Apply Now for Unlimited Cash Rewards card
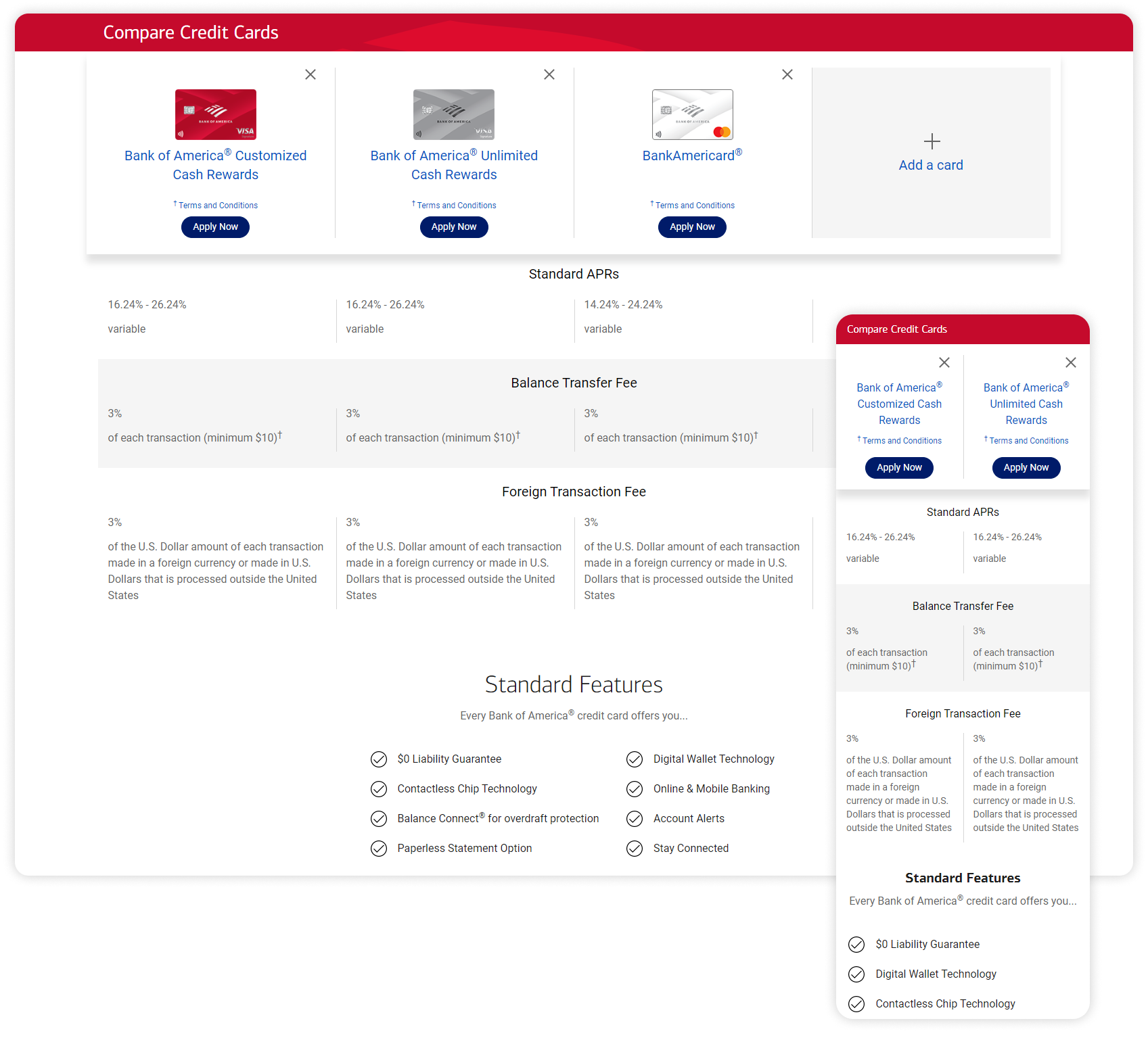1148x1044 pixels. [454, 227]
